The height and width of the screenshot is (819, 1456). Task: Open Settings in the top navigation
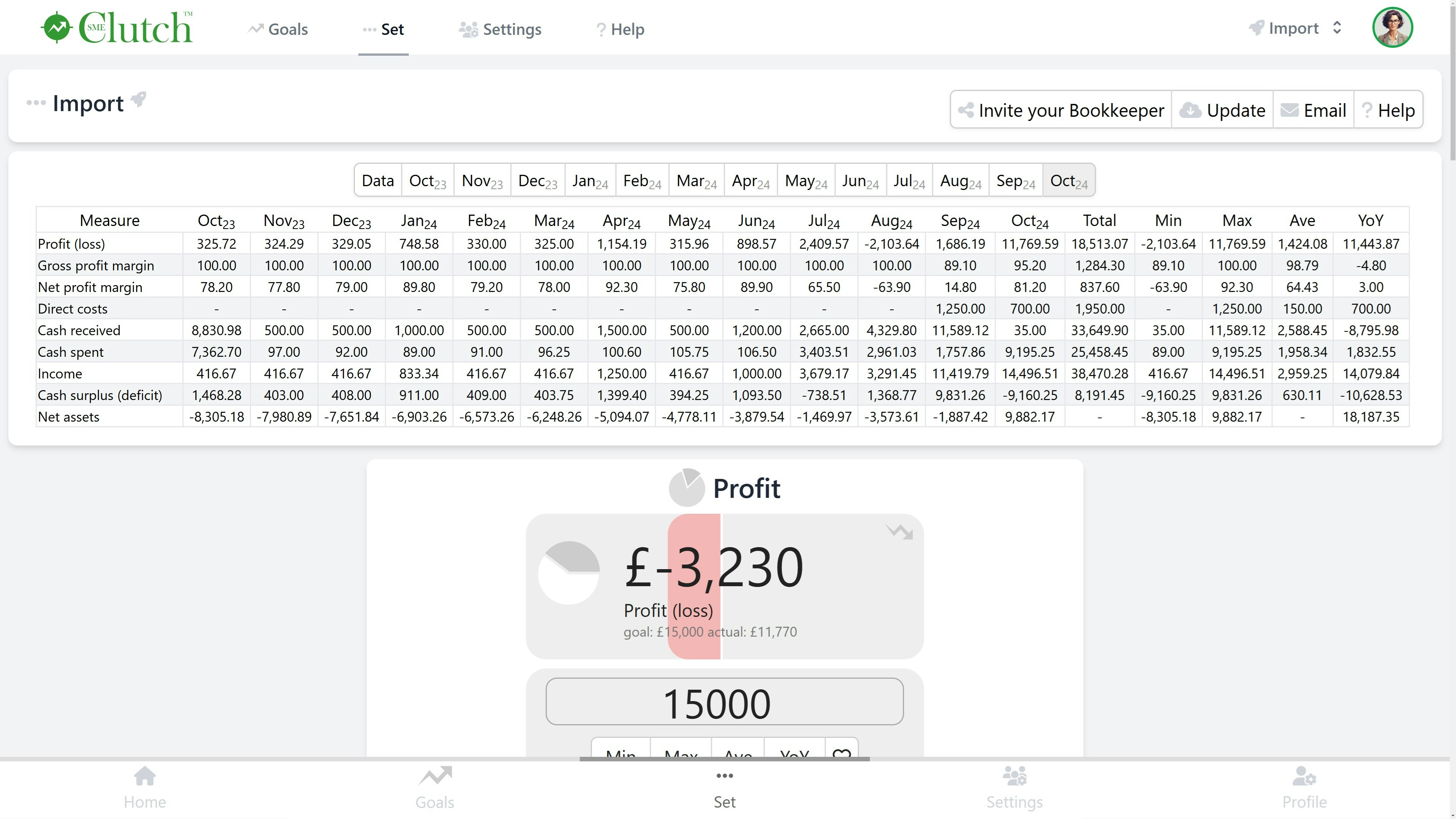click(500, 29)
